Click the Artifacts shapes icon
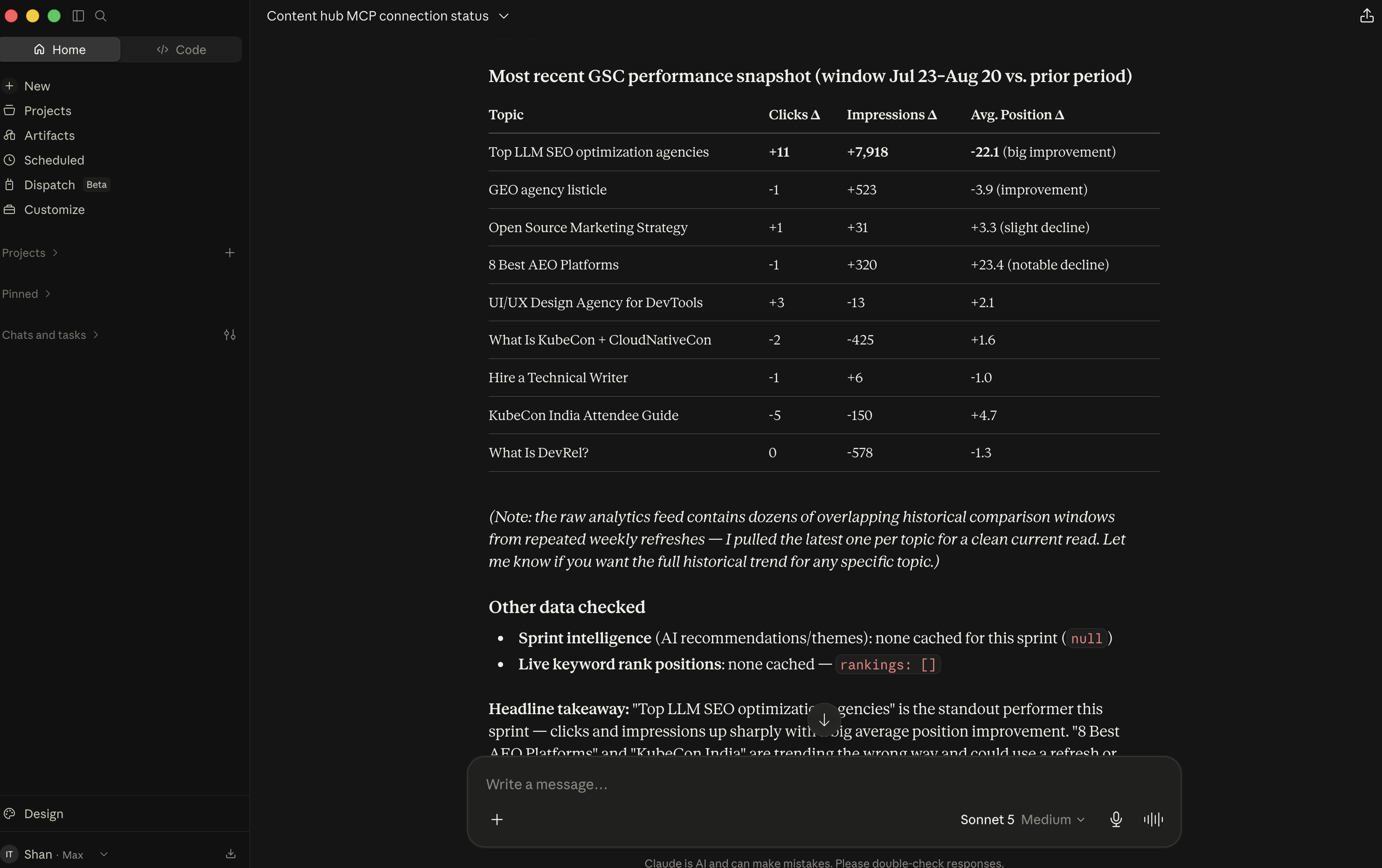This screenshot has height=868, width=1382. pyautogui.click(x=9, y=135)
